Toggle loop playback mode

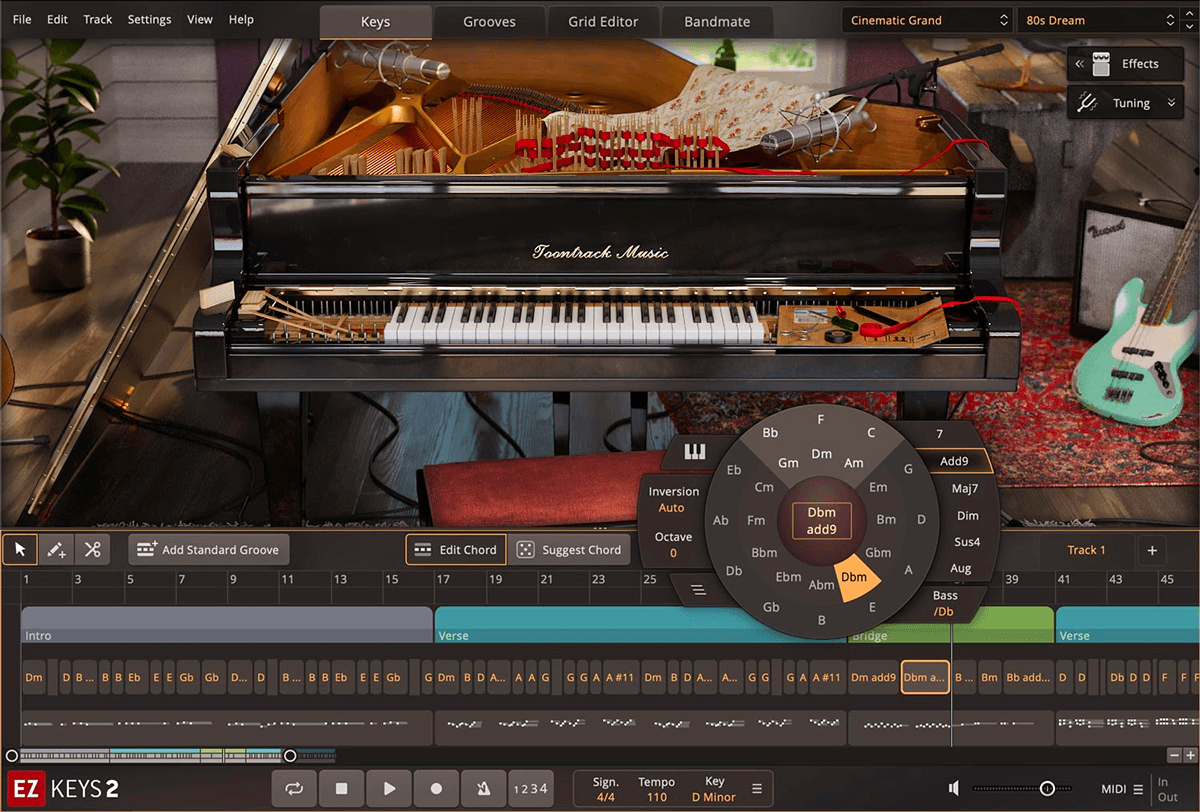294,789
